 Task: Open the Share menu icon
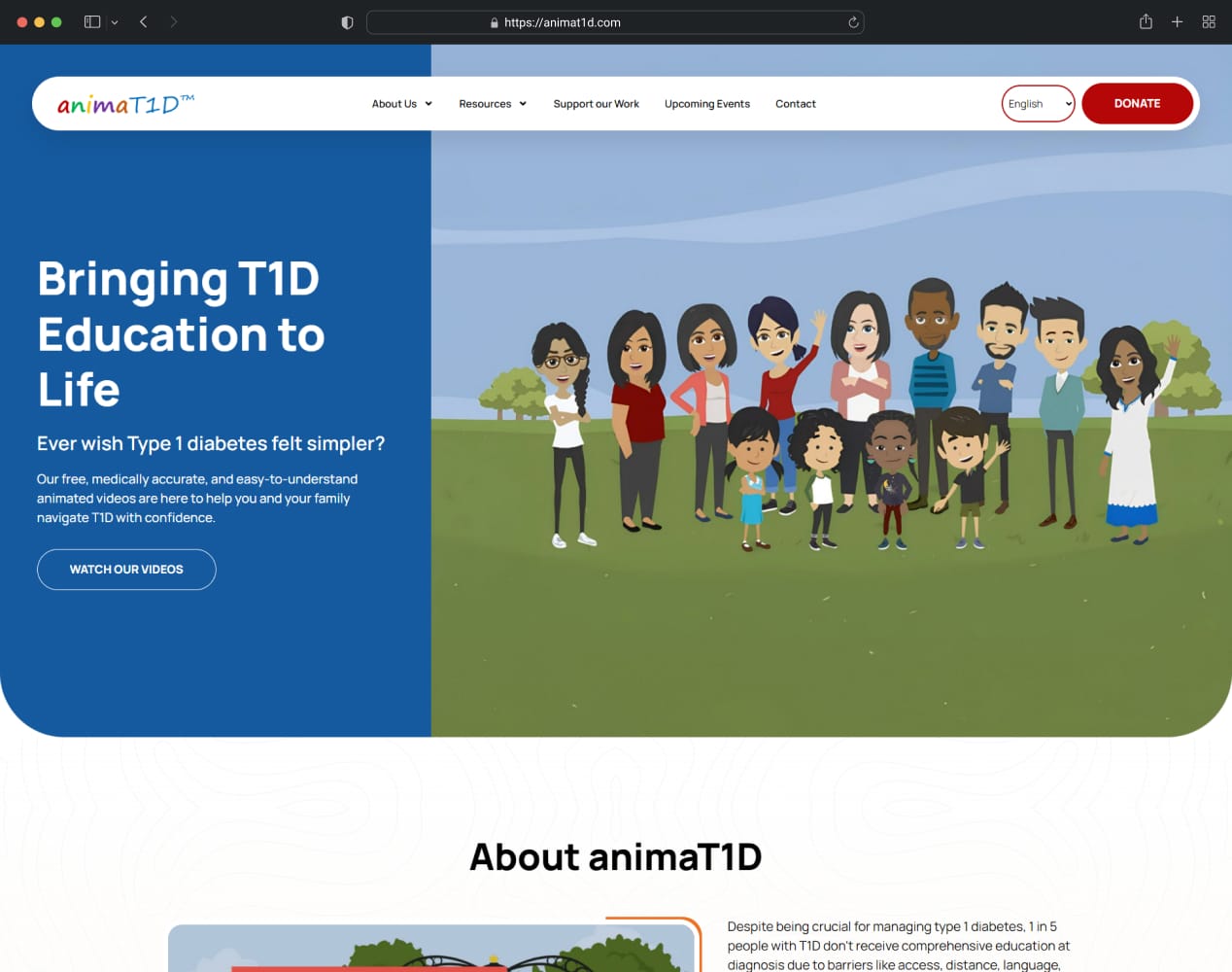point(1146,21)
